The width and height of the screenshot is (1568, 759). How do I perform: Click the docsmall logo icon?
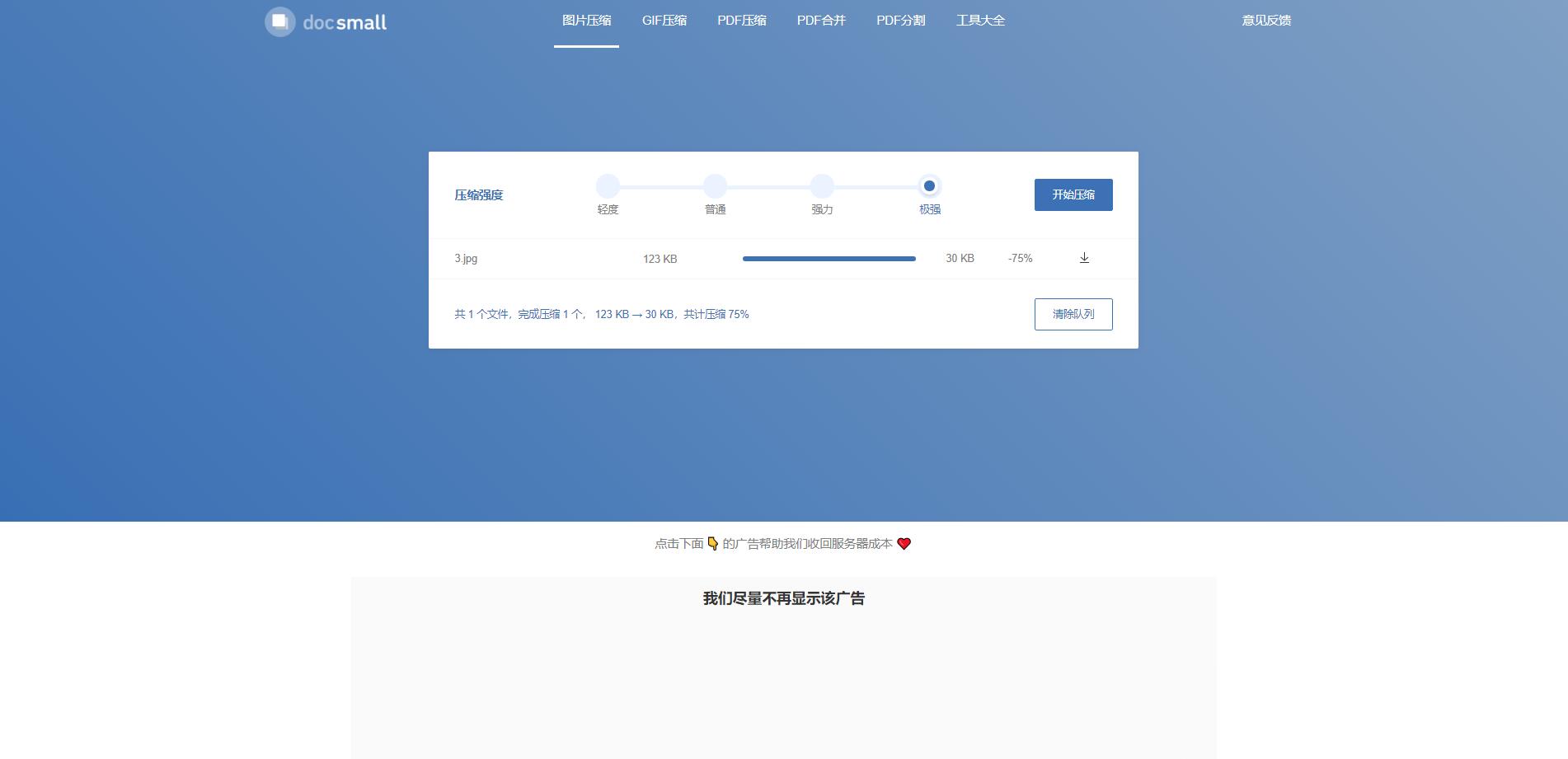click(279, 21)
